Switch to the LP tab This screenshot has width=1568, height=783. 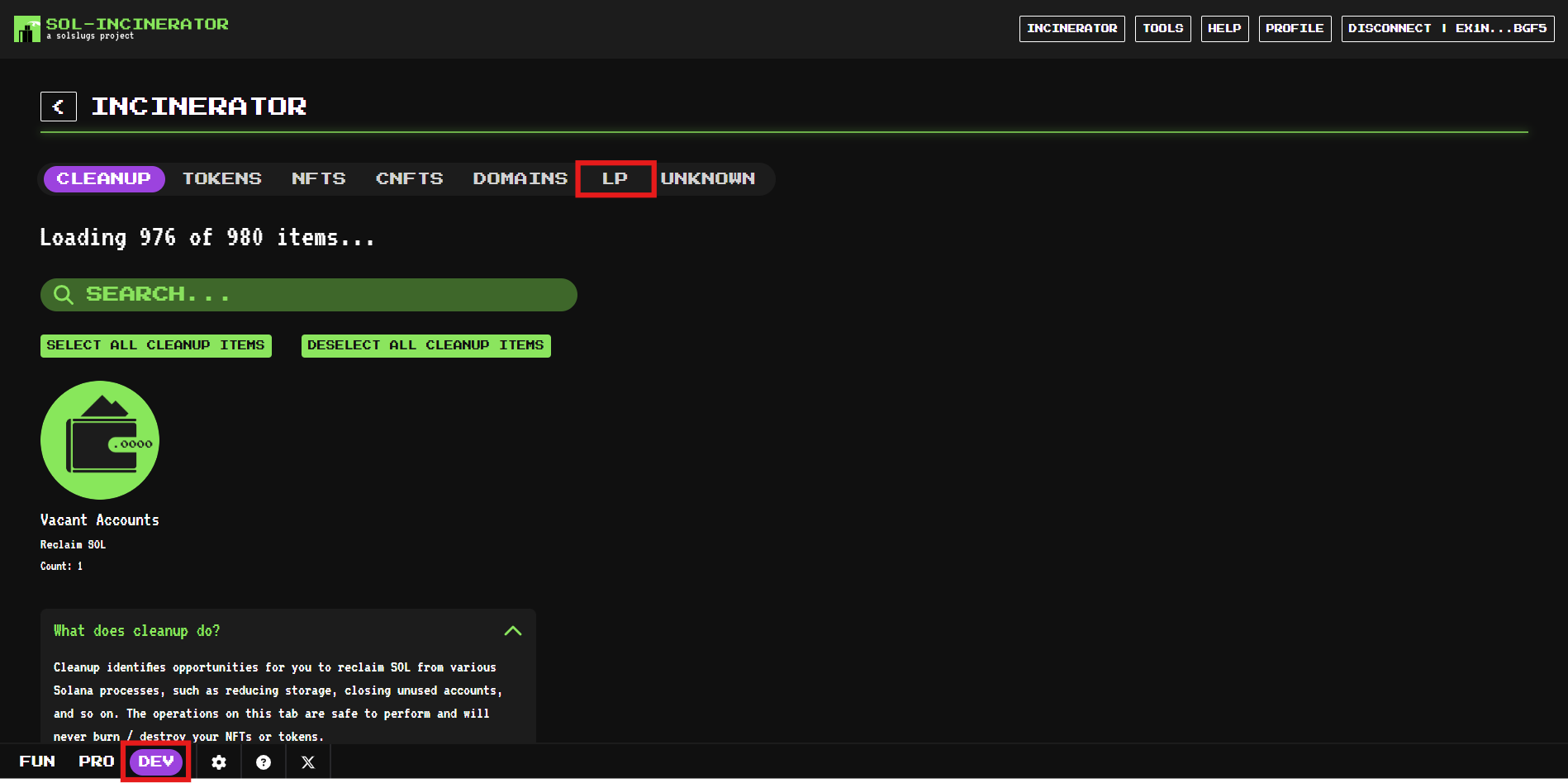coord(615,178)
